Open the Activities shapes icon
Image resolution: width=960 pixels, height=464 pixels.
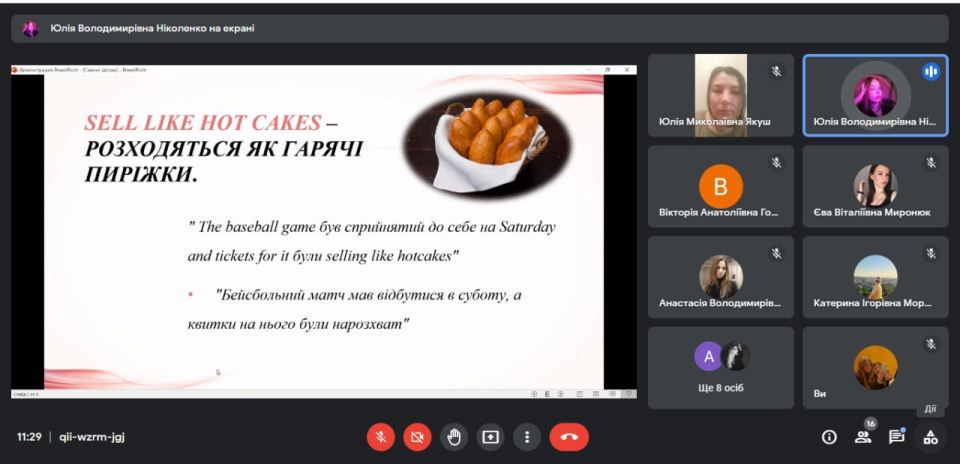(x=931, y=437)
